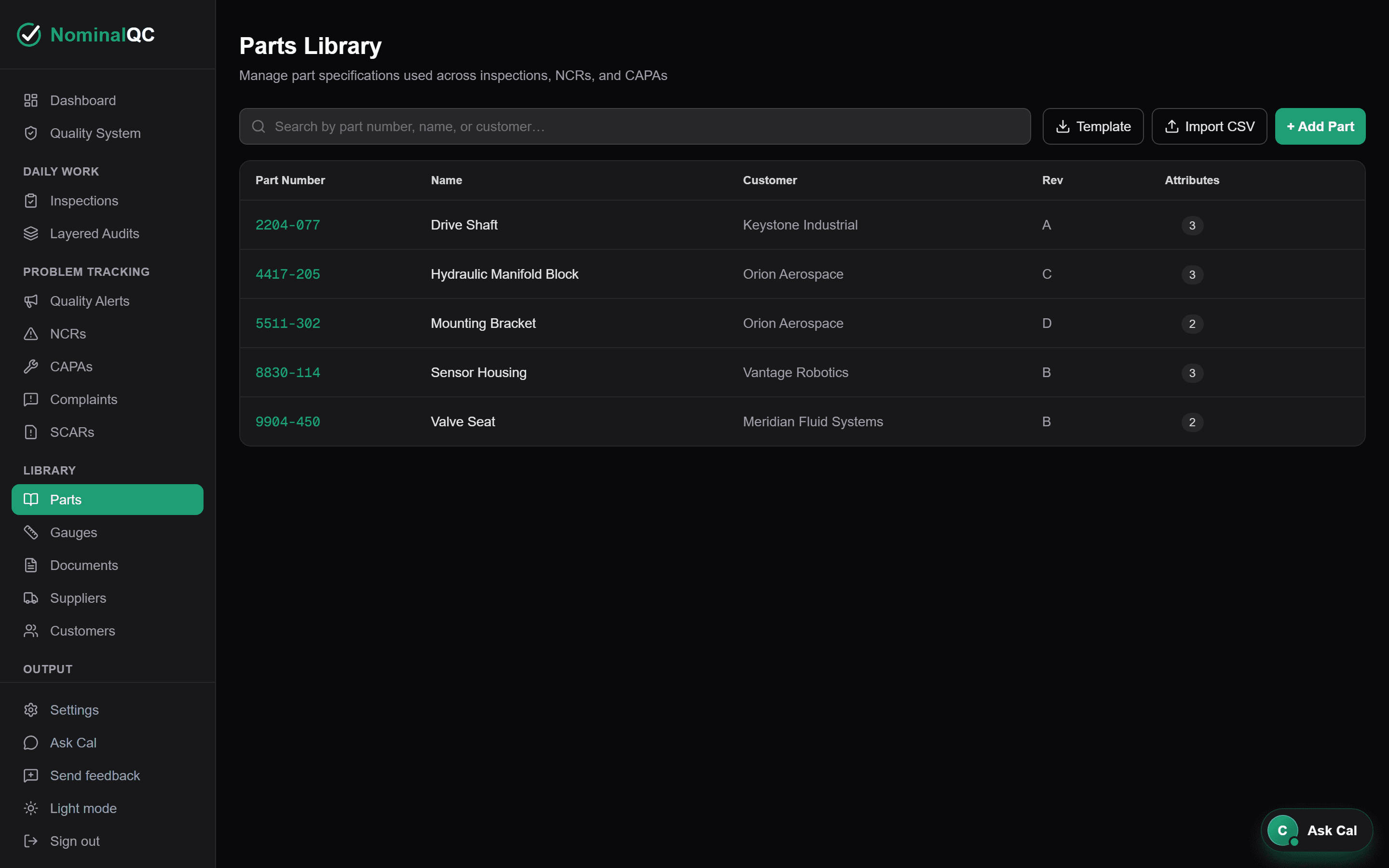Open part number 5511-302
1389x868 pixels.
(287, 323)
